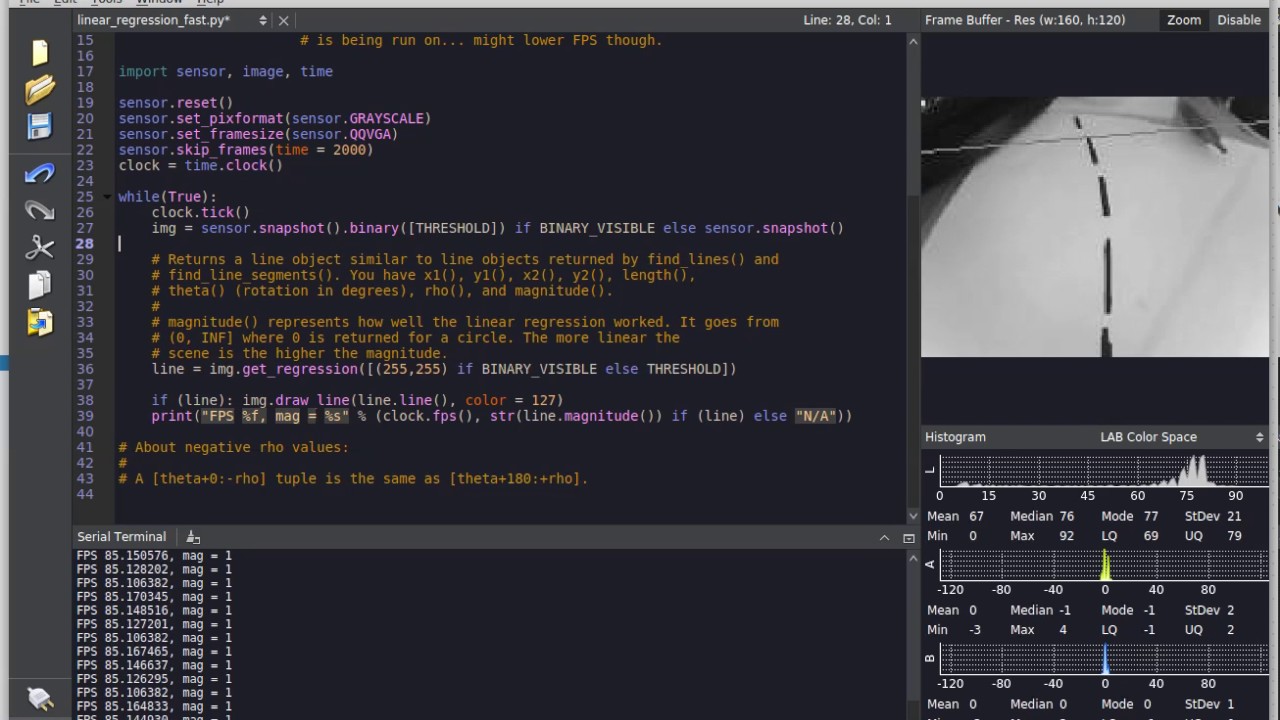1280x720 pixels.
Task: Click the blue B channel histogram graph
Action: click(x=1104, y=658)
